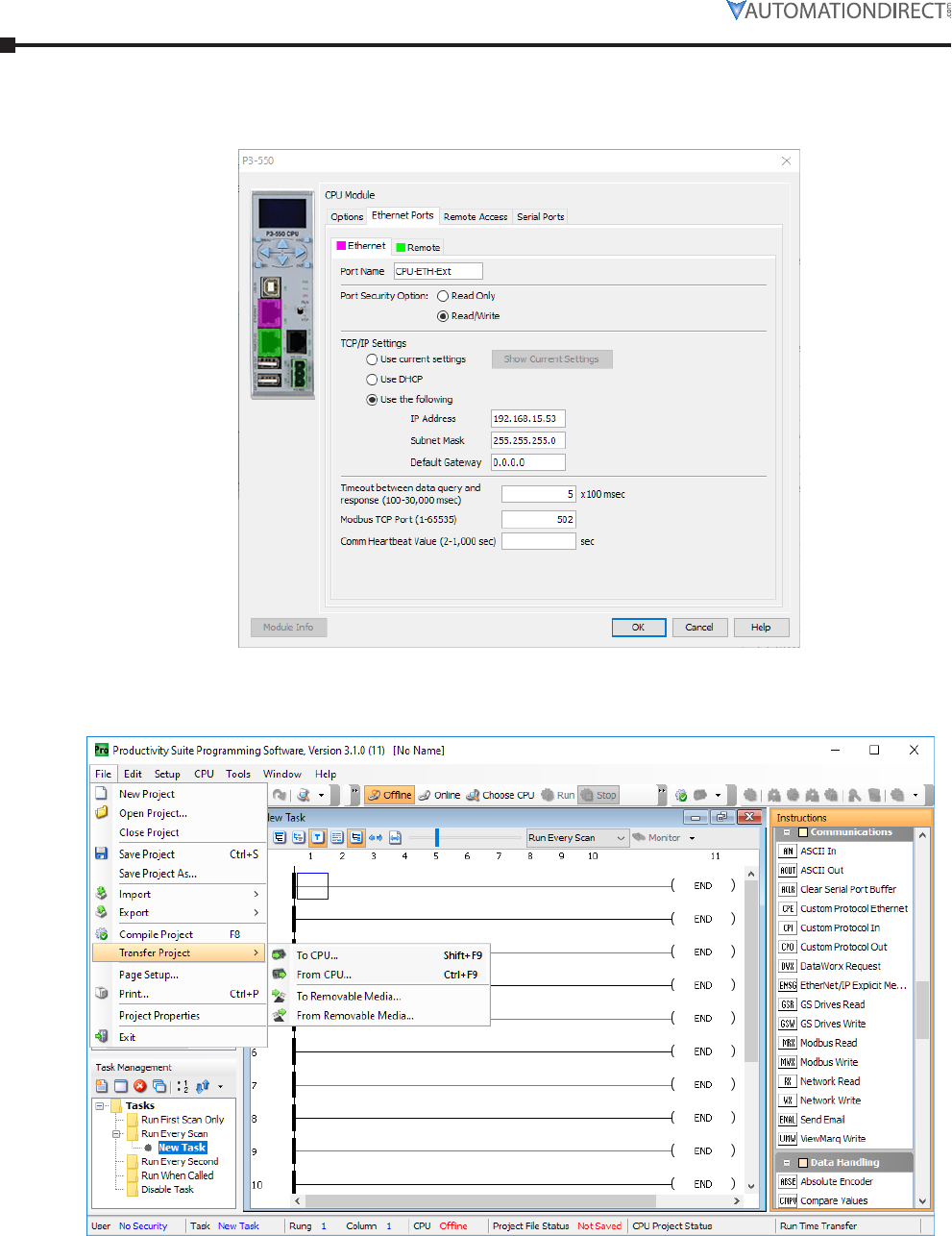Open the Options tab in CPU Module
The width and height of the screenshot is (952, 1236).
[x=347, y=217]
